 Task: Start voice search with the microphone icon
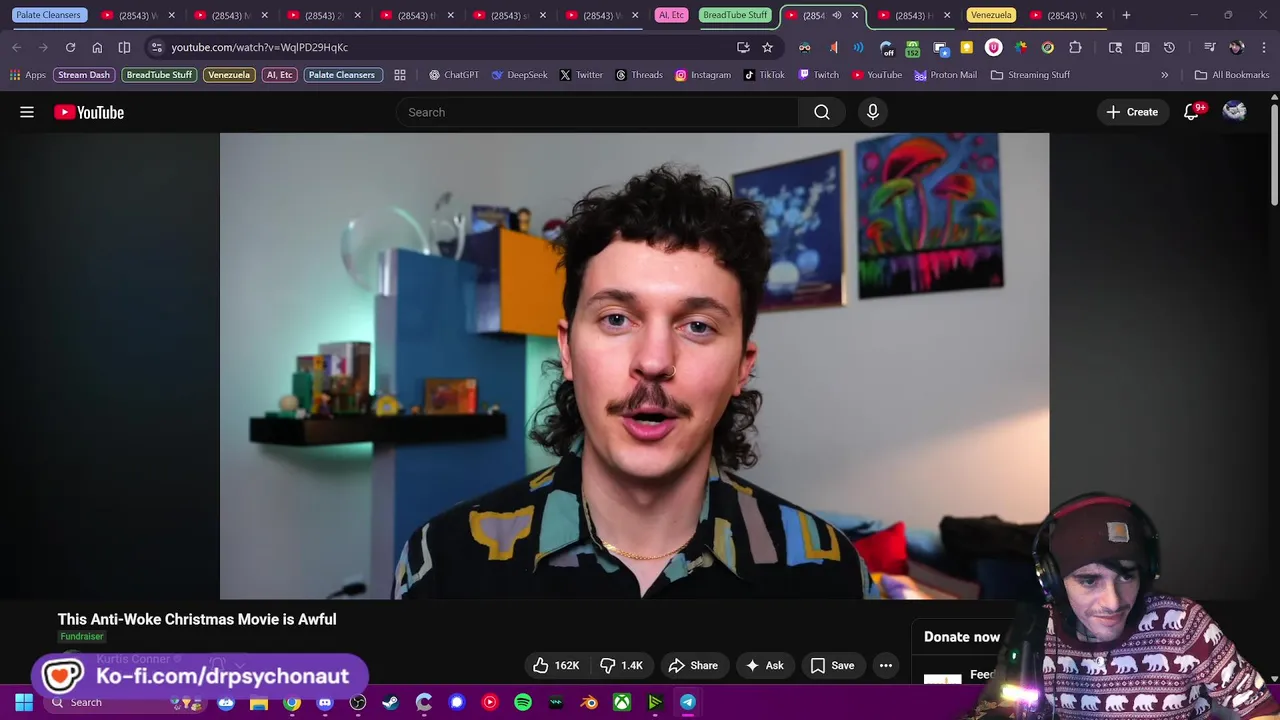click(873, 112)
